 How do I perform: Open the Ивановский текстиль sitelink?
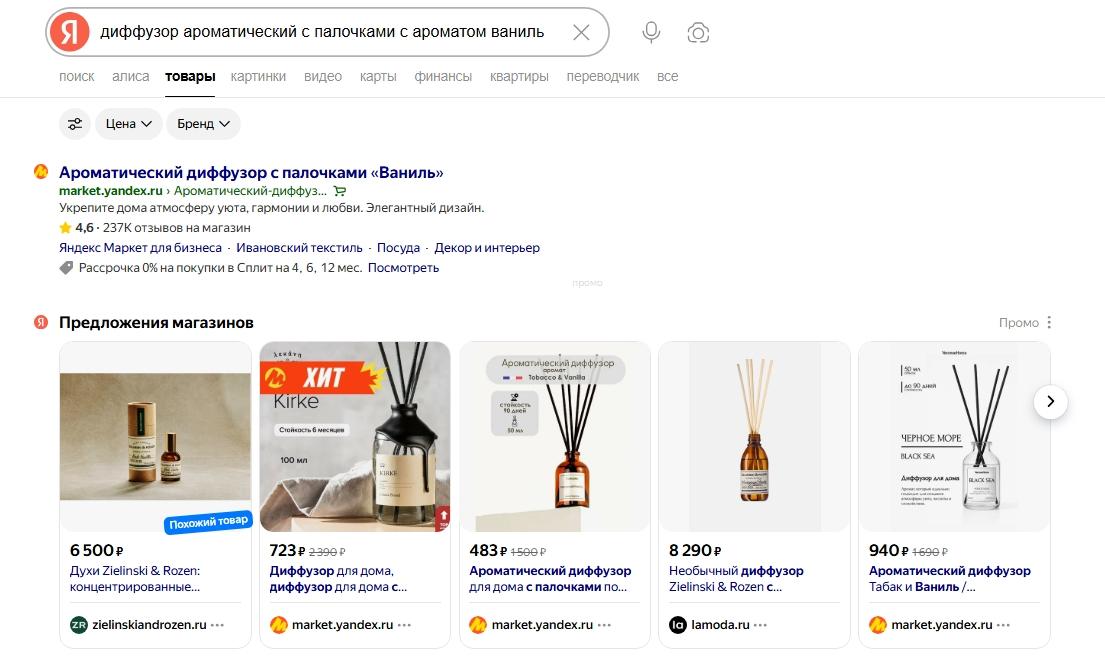coord(299,248)
